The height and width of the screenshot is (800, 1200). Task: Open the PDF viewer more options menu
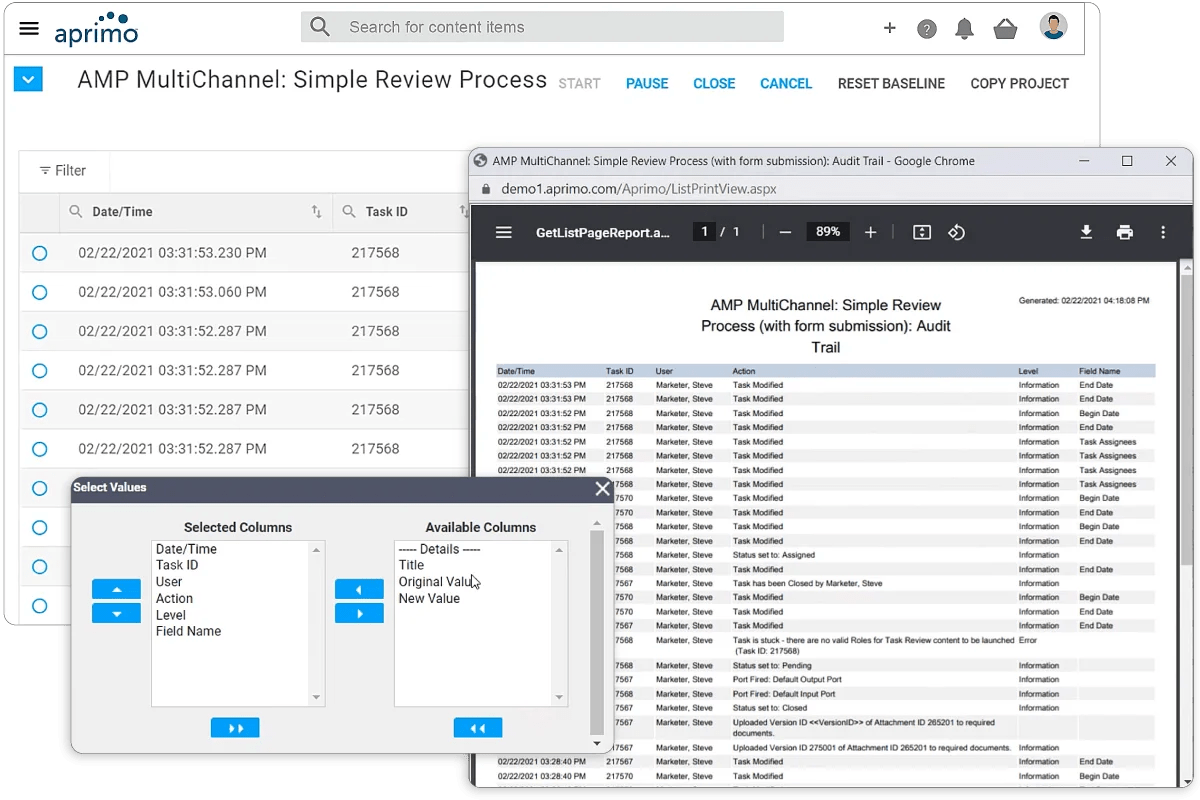pyautogui.click(x=1163, y=232)
